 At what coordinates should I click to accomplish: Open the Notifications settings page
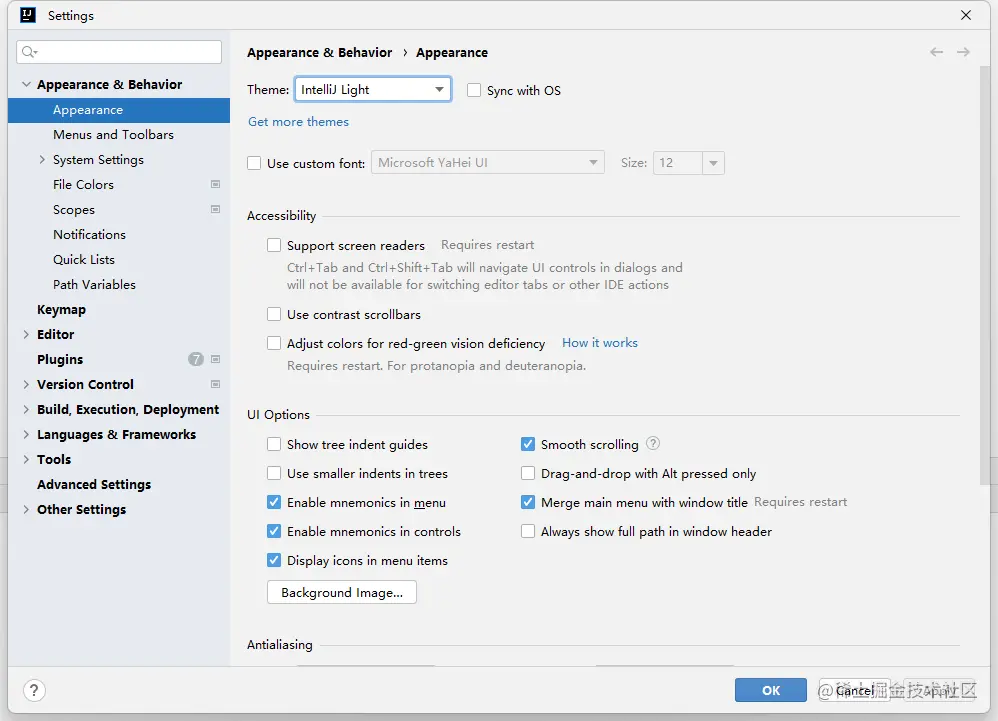coord(90,235)
